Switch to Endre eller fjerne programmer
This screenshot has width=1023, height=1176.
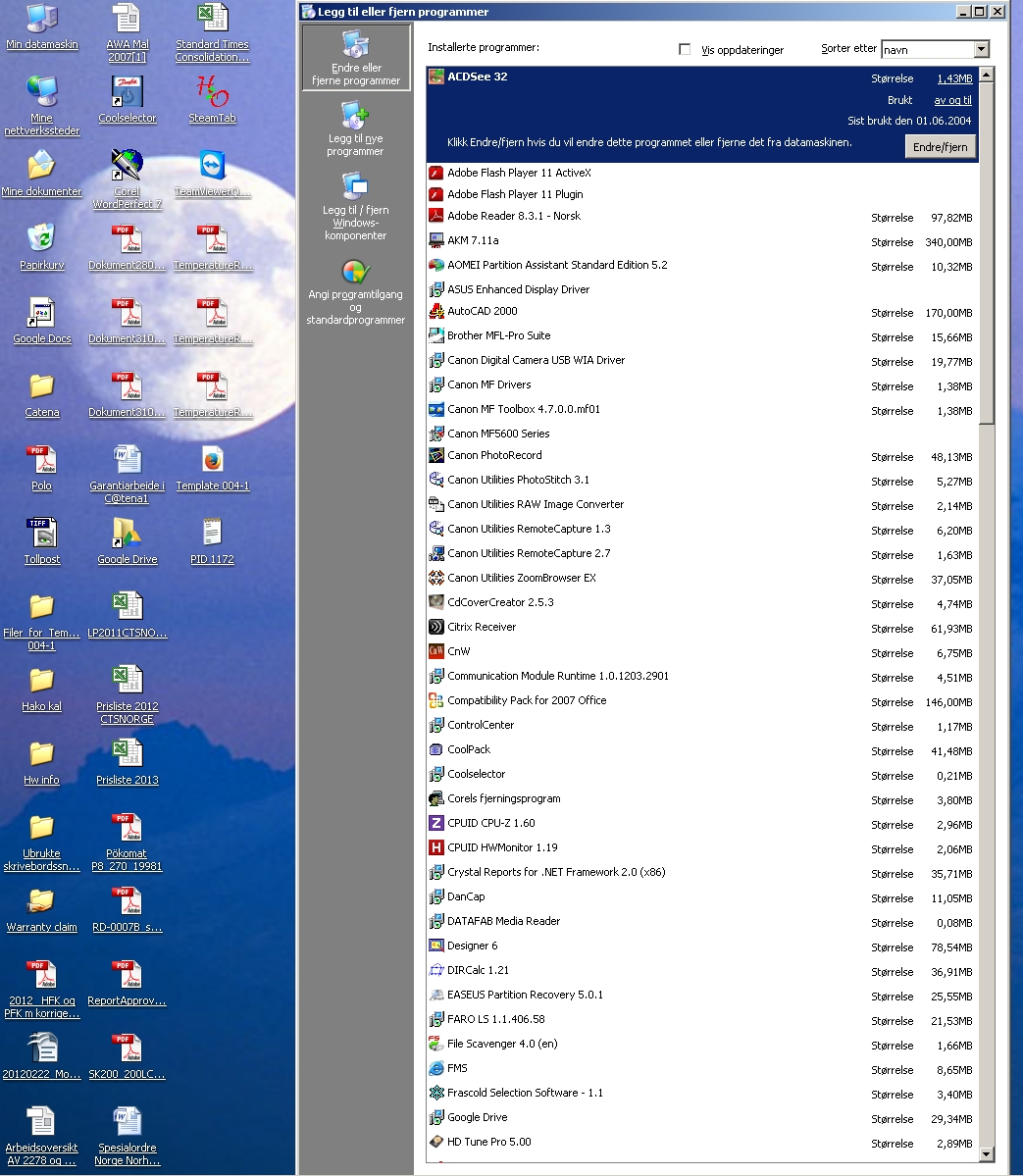pos(356,58)
